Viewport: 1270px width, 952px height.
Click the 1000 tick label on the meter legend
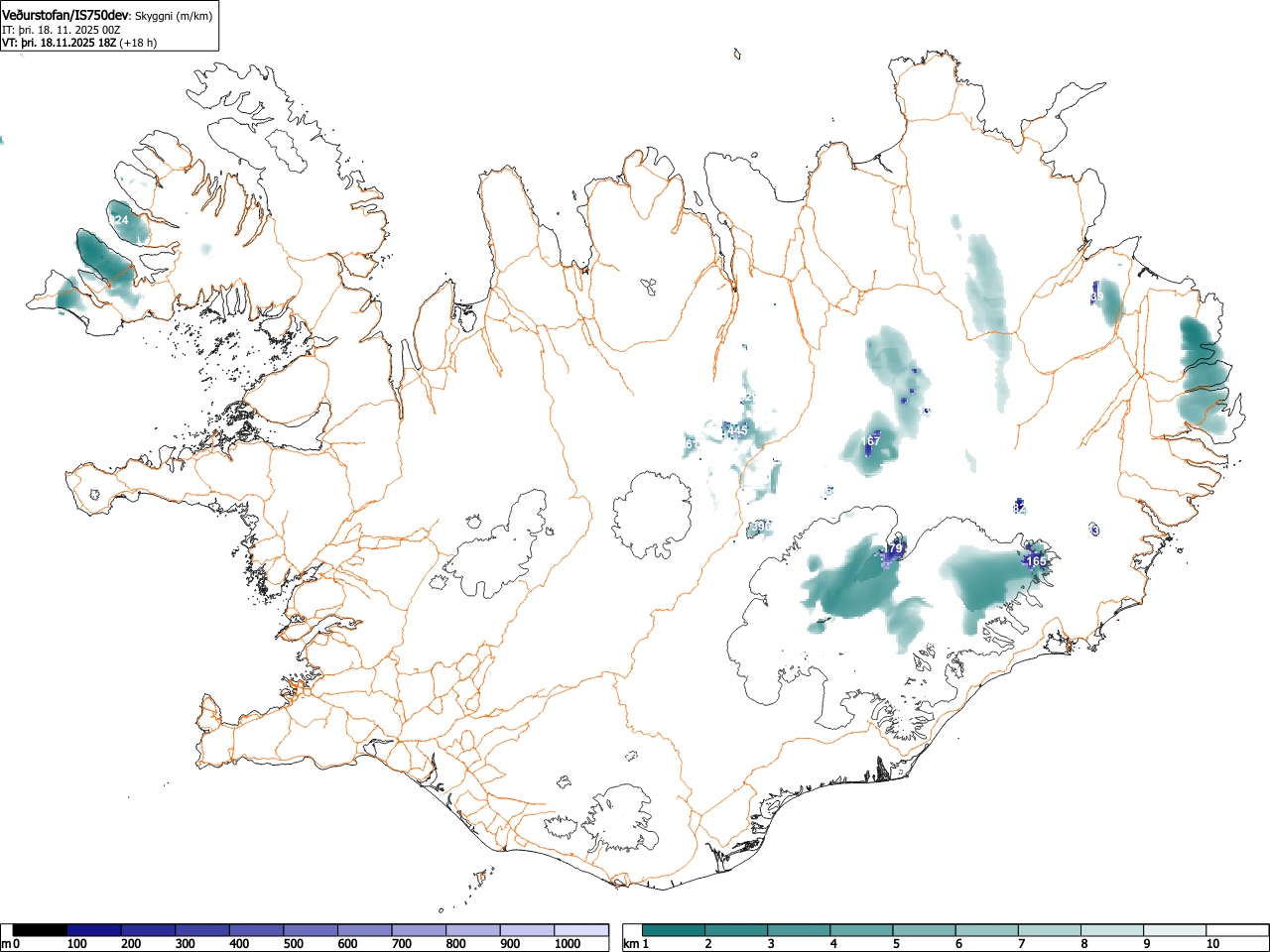tap(567, 944)
